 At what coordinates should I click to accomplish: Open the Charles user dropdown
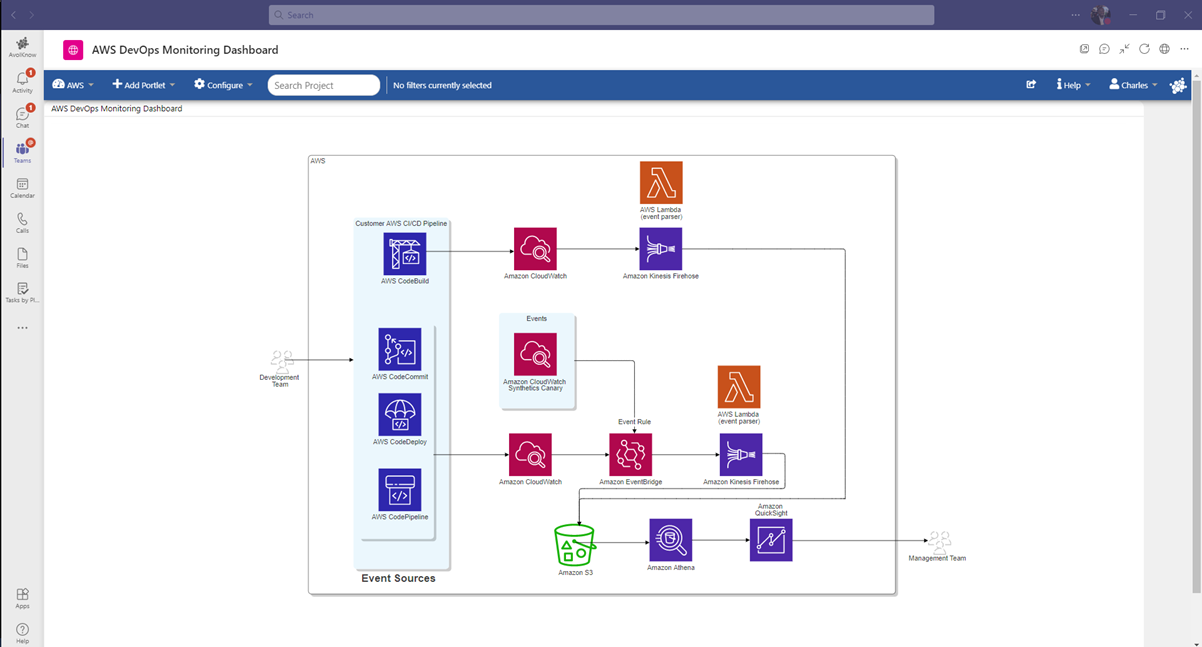pyautogui.click(x=1133, y=85)
